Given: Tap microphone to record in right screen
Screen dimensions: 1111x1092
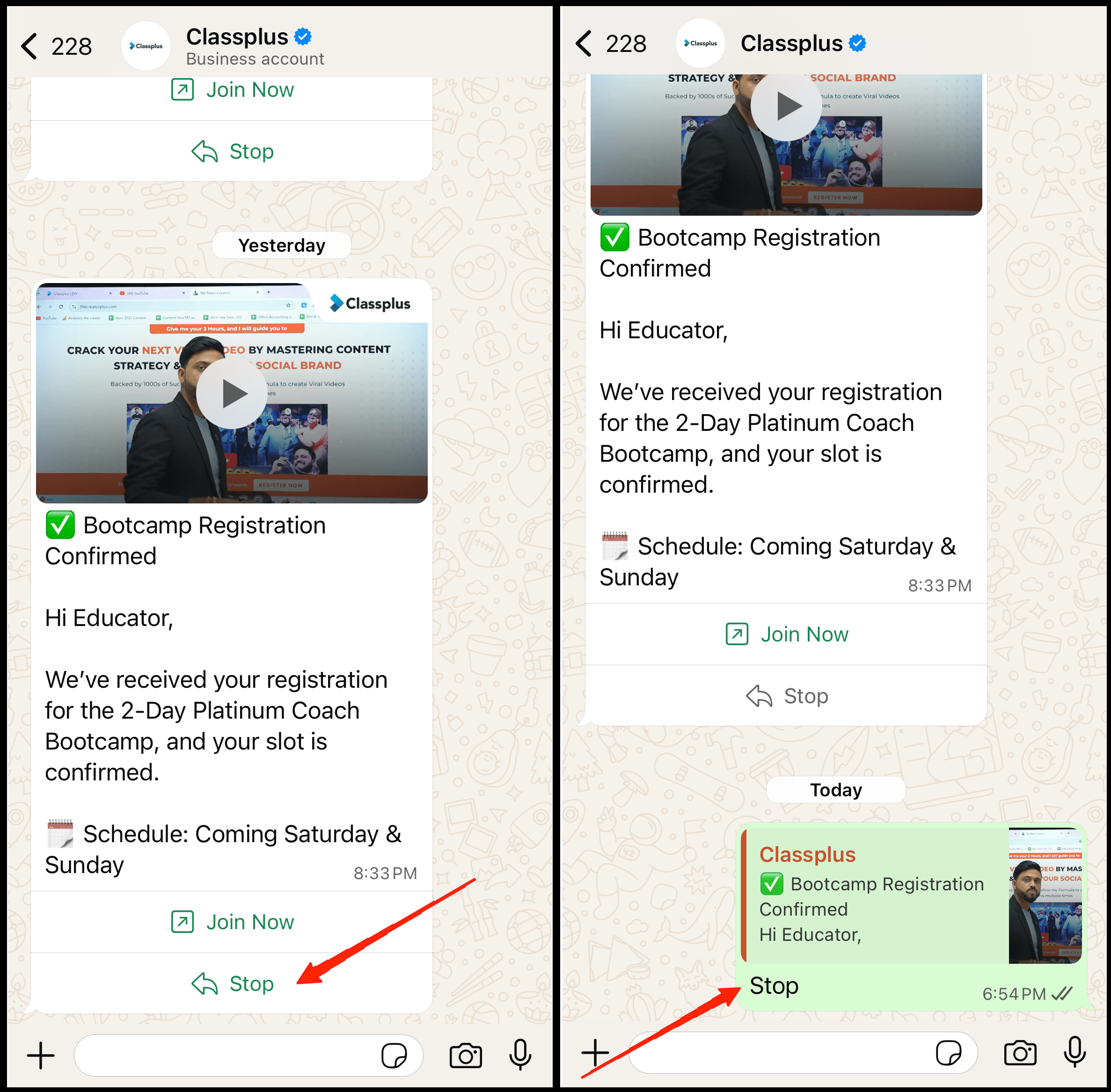Looking at the screenshot, I should [1075, 1052].
